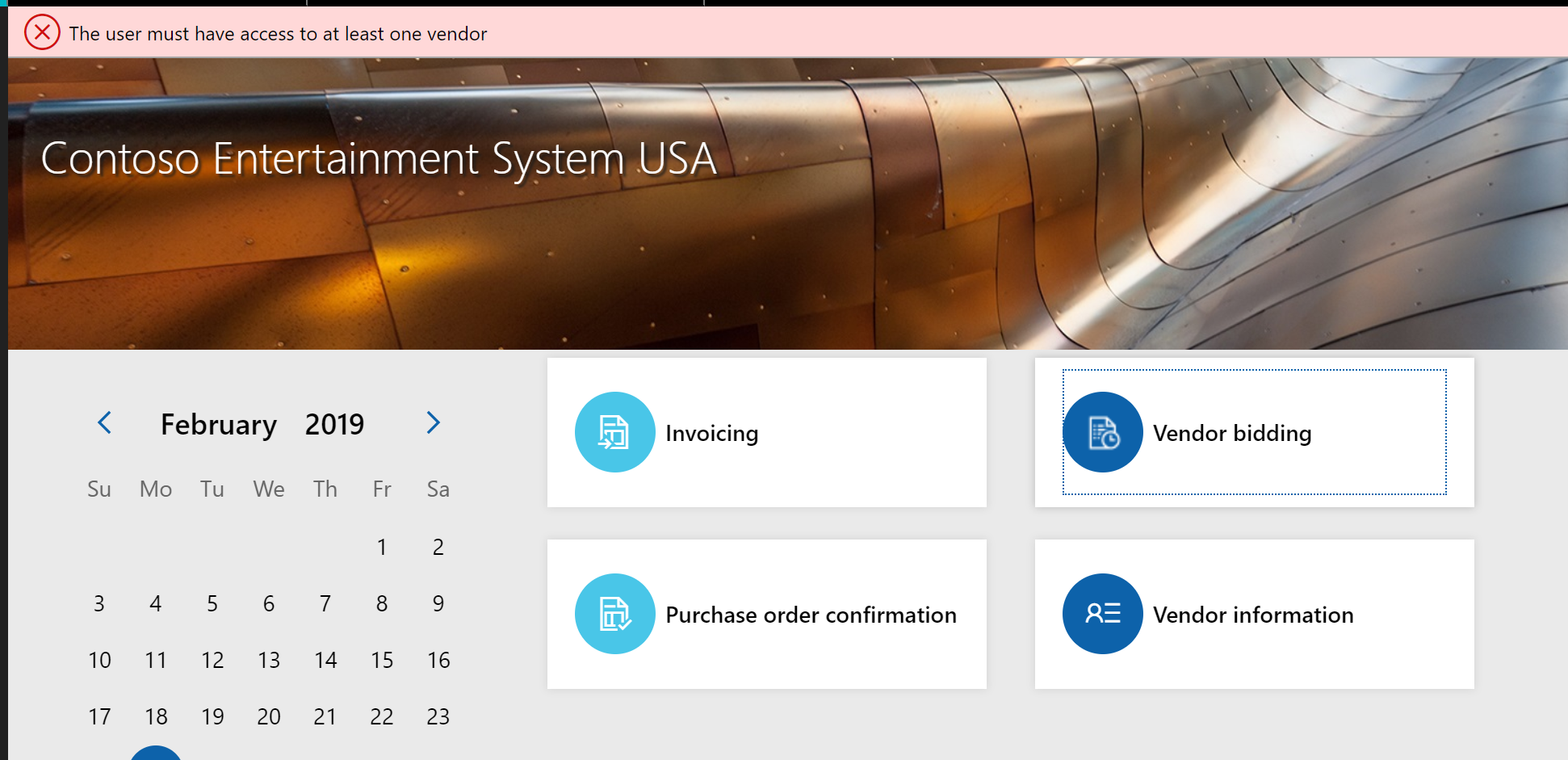Select February 1 in the calendar
This screenshot has width=1568, height=760.
[382, 548]
